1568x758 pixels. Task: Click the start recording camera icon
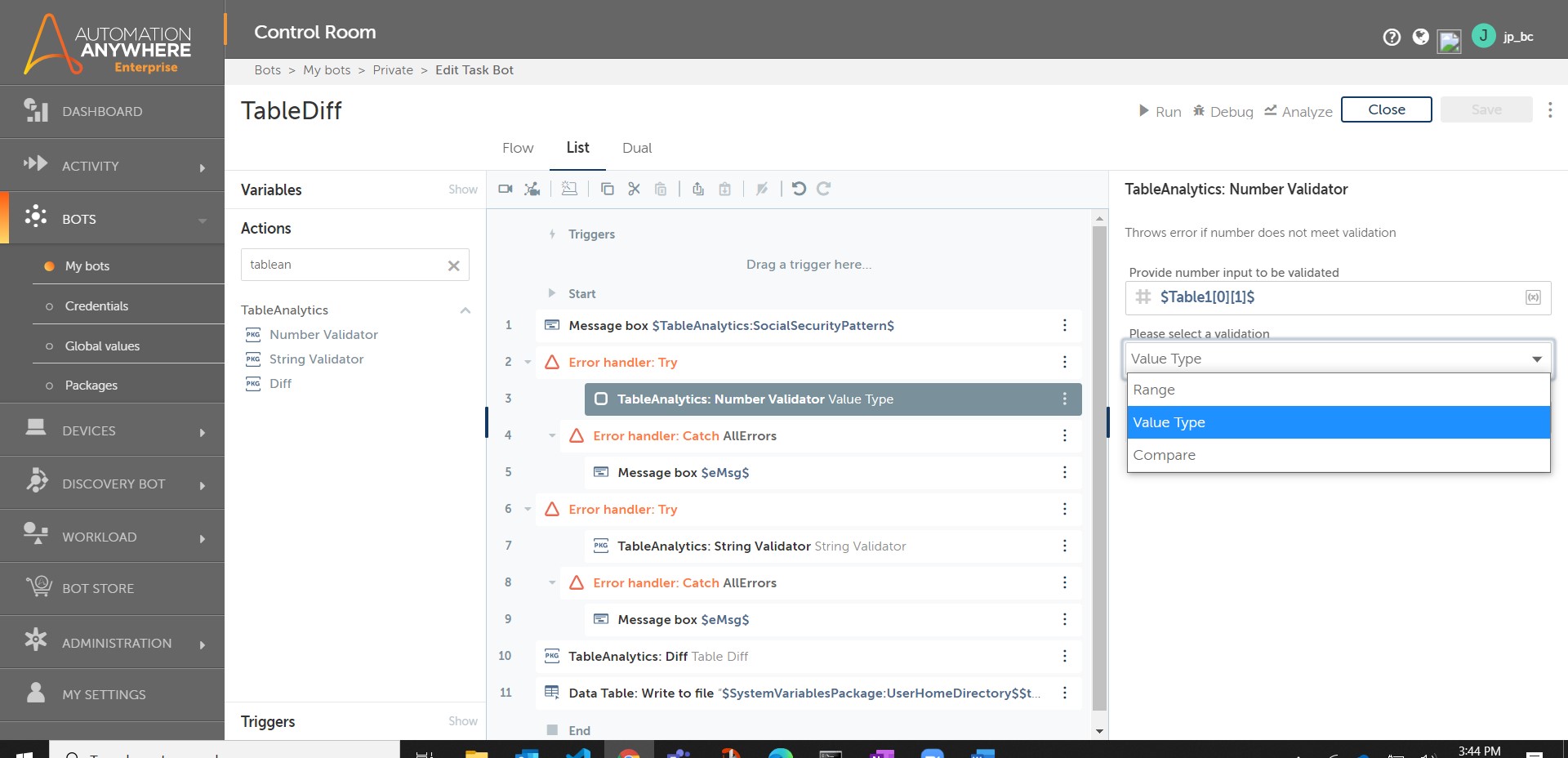tap(506, 189)
